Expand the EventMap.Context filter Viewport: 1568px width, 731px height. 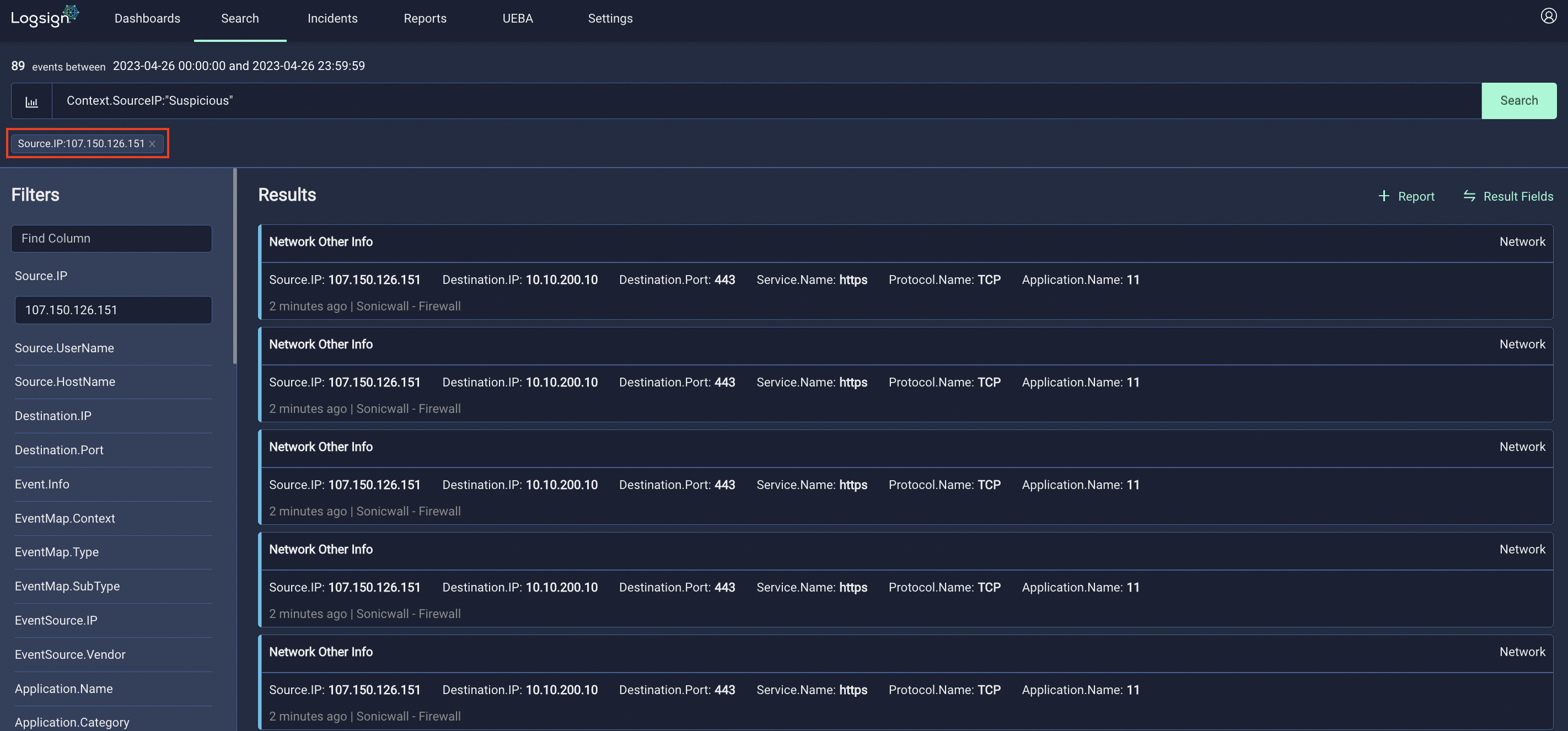[65, 519]
